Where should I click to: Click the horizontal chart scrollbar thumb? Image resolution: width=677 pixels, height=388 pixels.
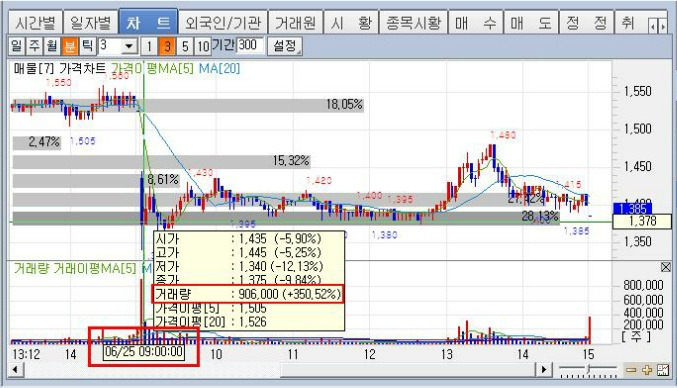(x=407, y=369)
